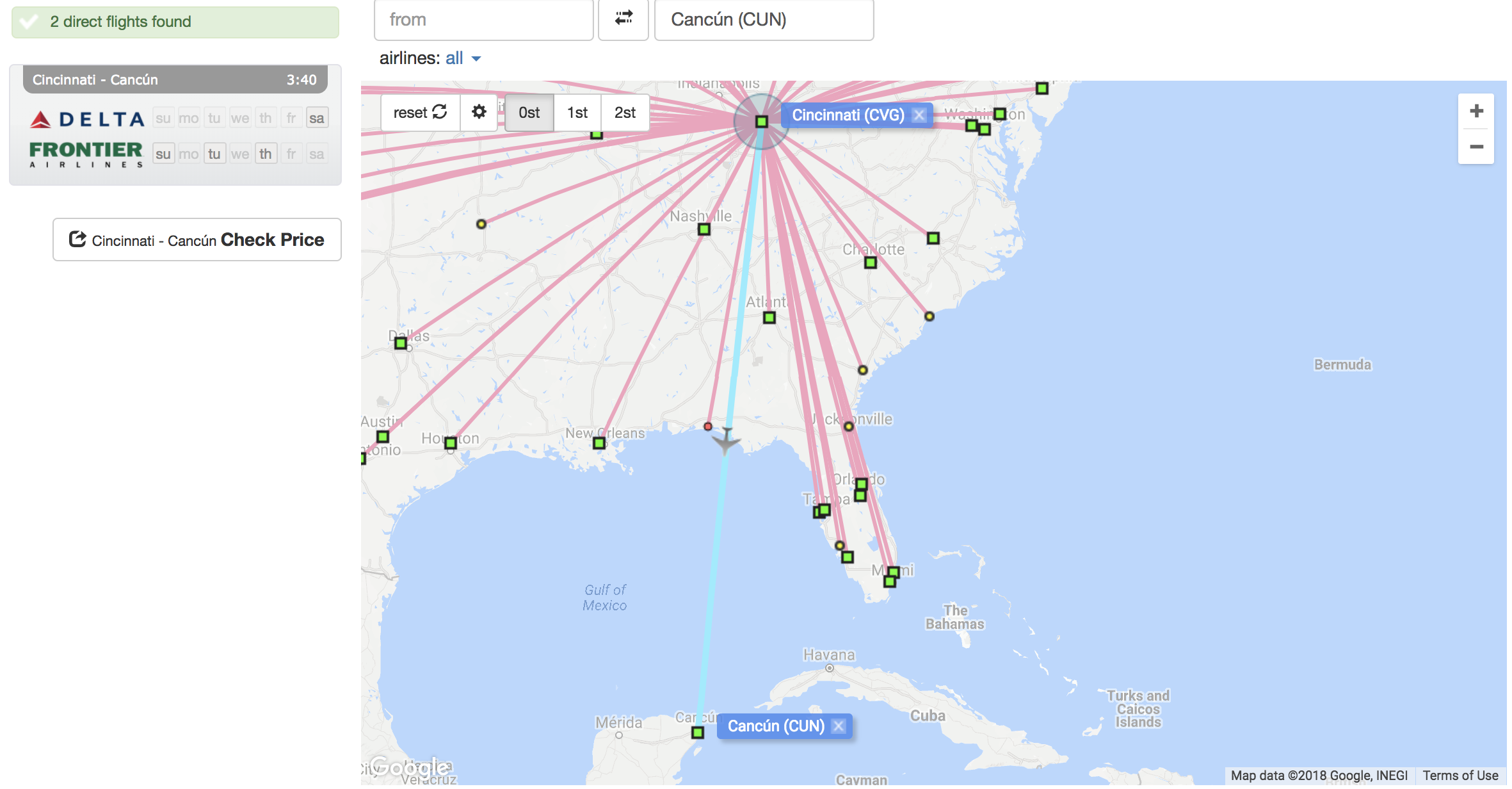Remove Cincinnati (CVG) tag from map
The height and width of the screenshot is (789, 1512).
click(x=919, y=115)
